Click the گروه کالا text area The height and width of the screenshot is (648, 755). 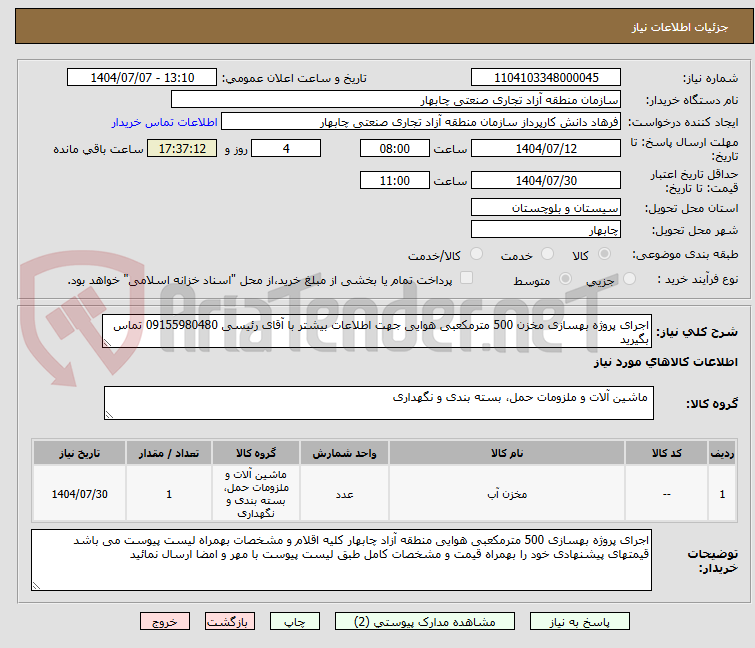click(378, 403)
